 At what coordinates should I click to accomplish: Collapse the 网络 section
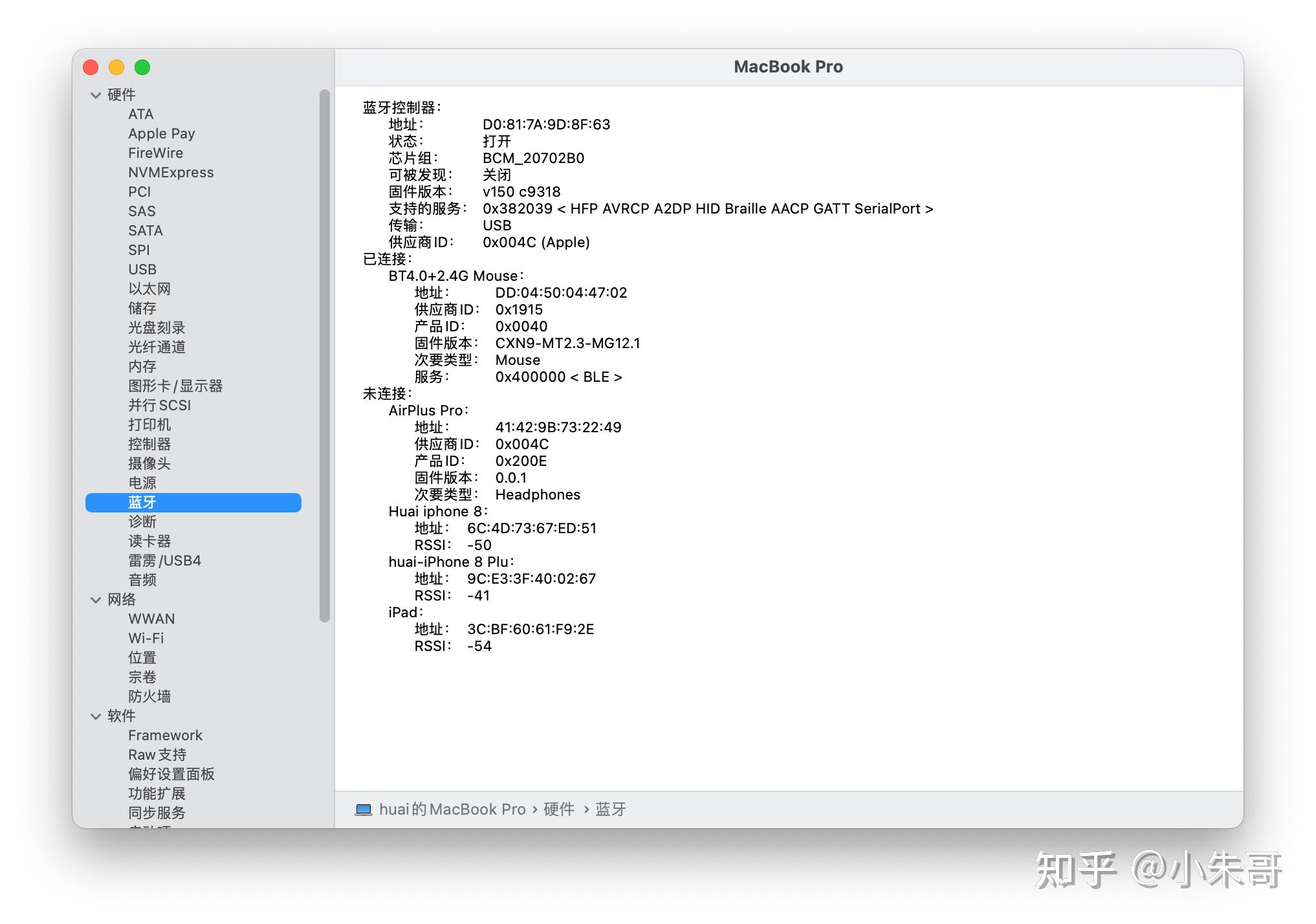[95, 600]
